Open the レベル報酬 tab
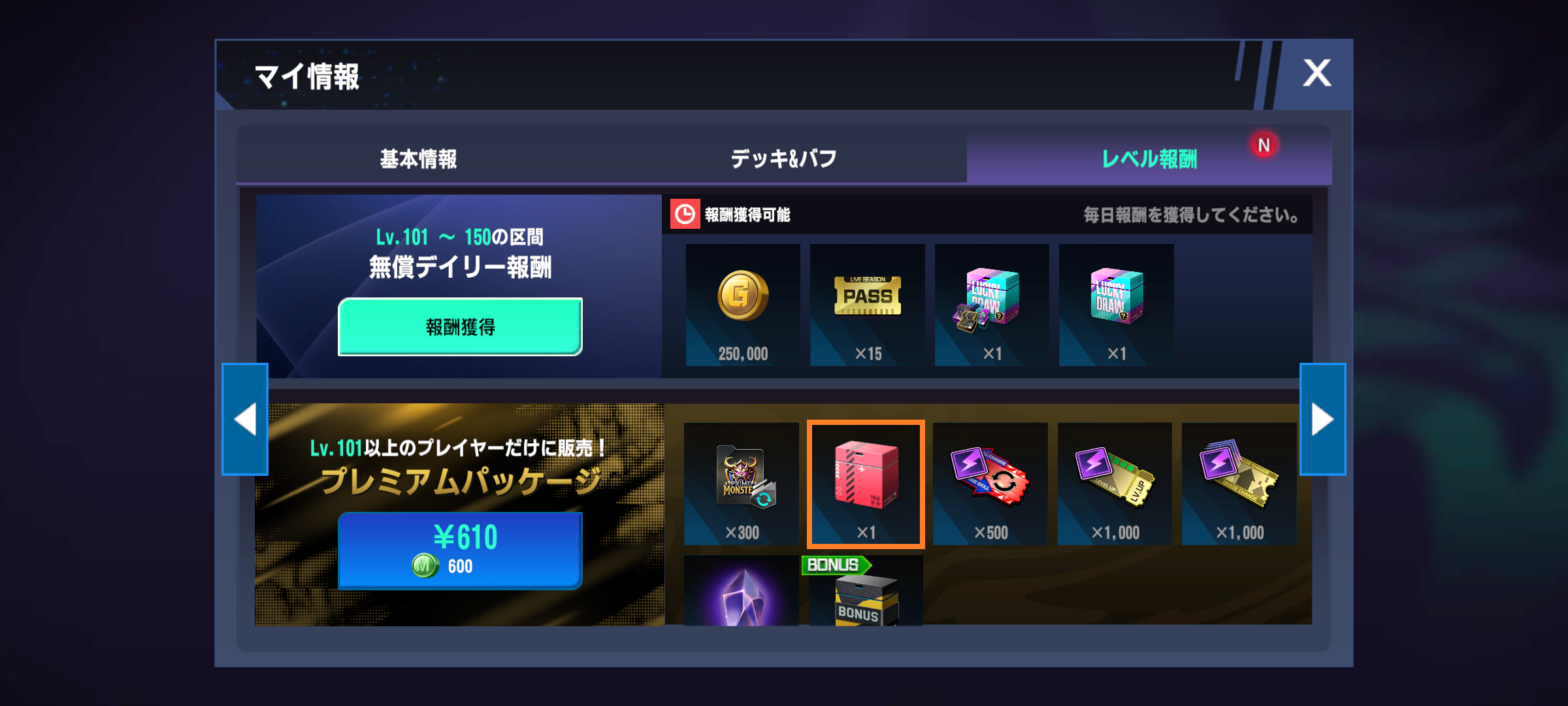 [1149, 158]
